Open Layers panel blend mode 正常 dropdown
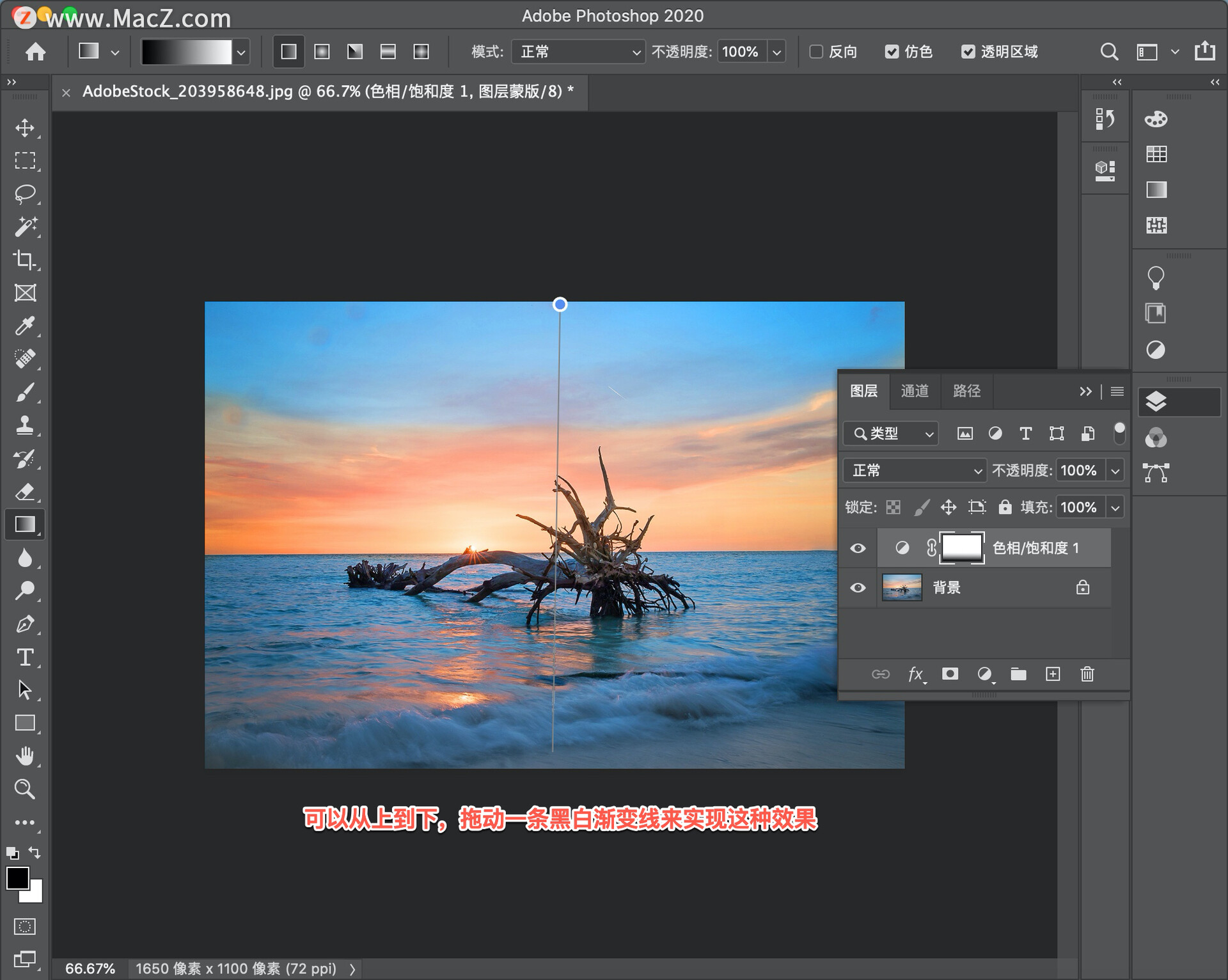The width and height of the screenshot is (1228, 980). click(x=915, y=471)
